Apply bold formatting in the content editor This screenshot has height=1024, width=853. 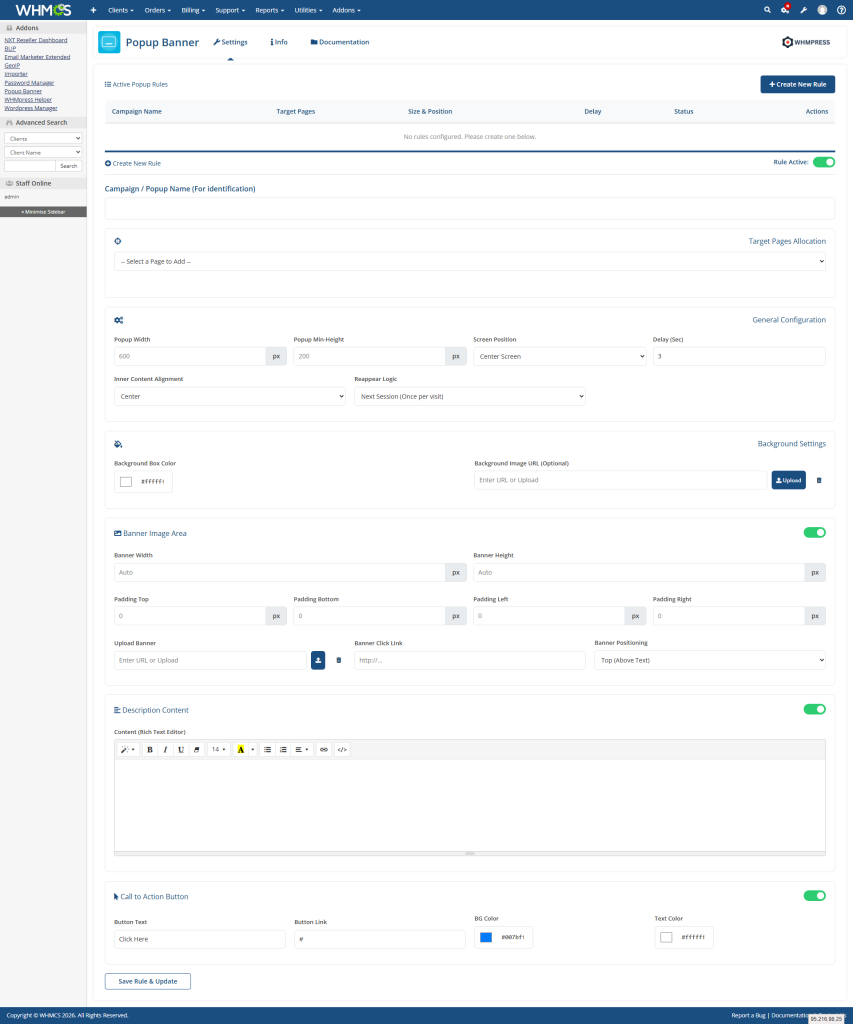point(151,749)
